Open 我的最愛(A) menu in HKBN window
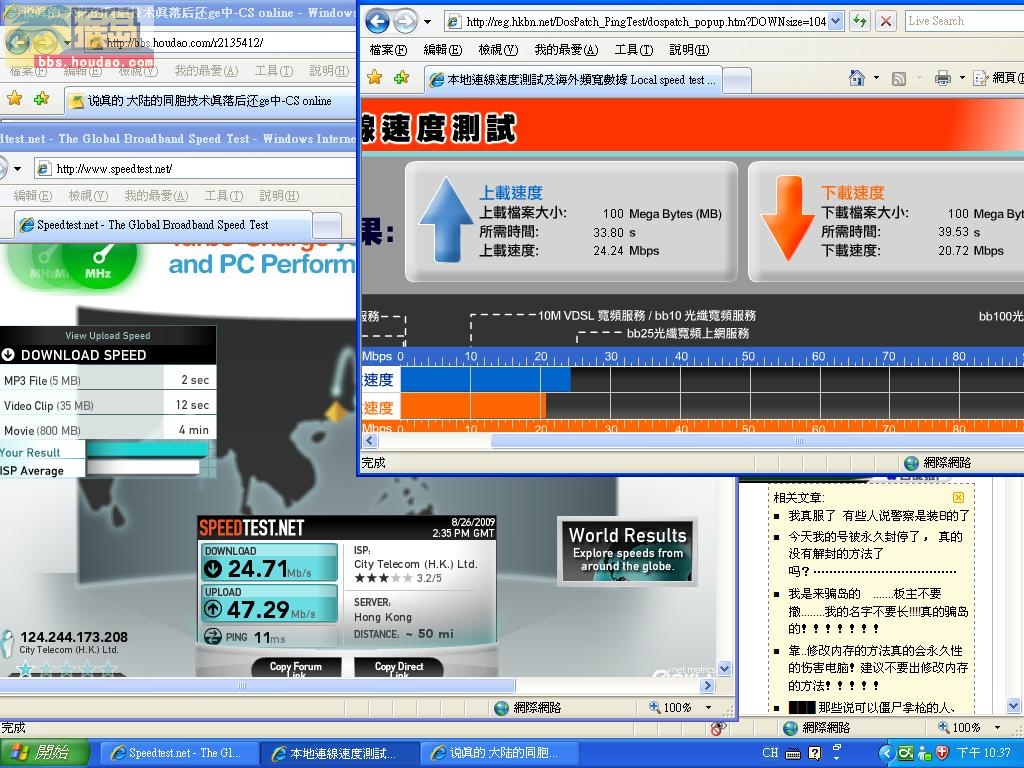Viewport: 1024px width, 768px height. point(566,50)
